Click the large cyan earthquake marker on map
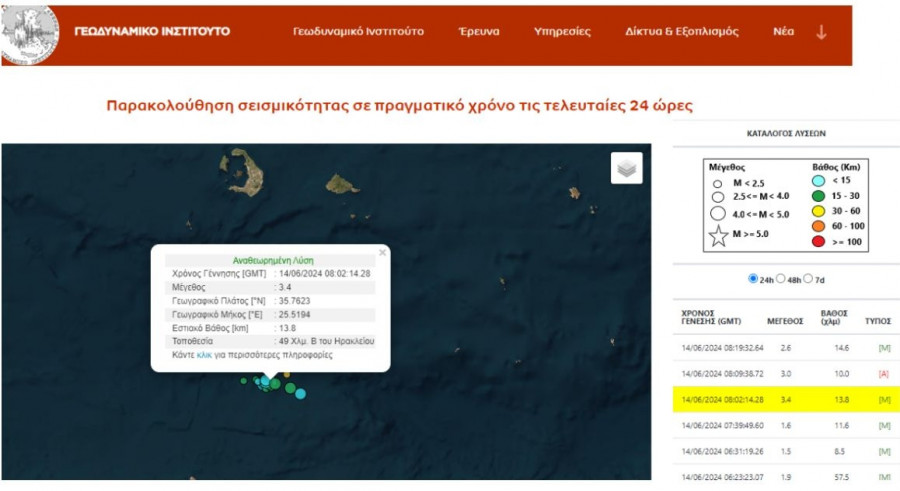Screen dimensions: 900x491 coord(300,393)
